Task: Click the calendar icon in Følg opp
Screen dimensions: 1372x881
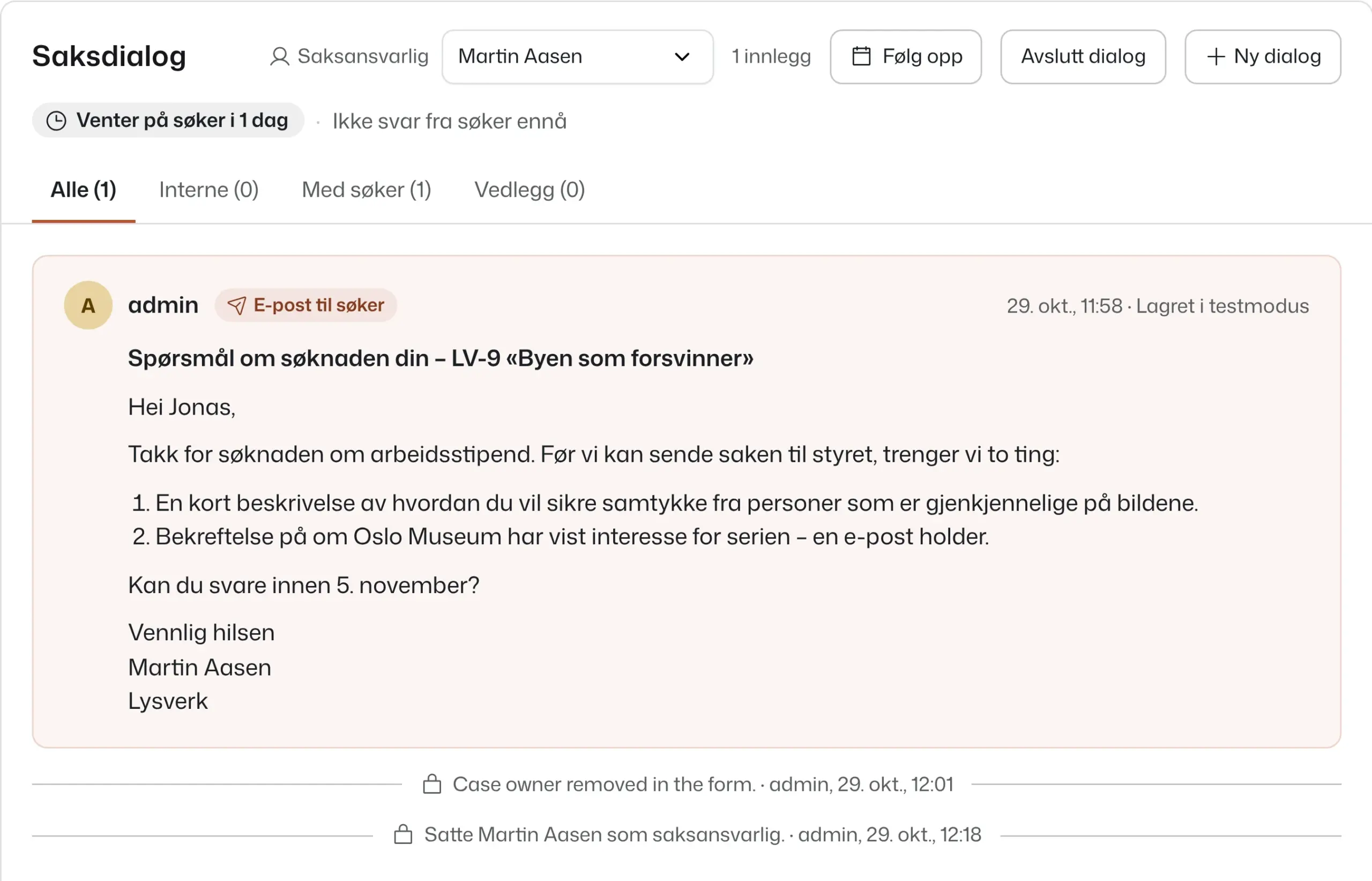Action: [861, 56]
